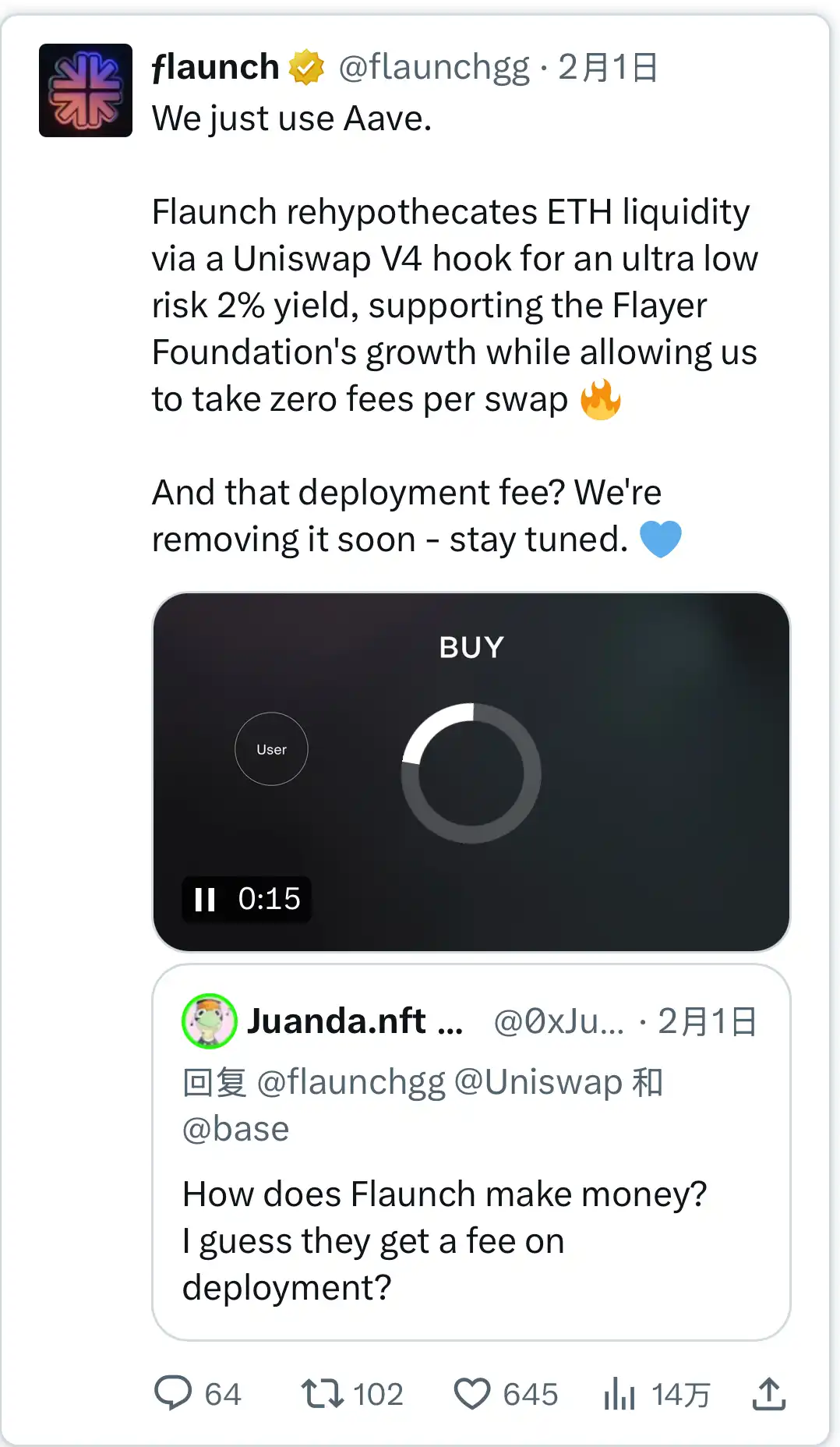The image size is (840, 1447).
Task: Click Juanda.nft frog avatar
Action: (209, 1021)
